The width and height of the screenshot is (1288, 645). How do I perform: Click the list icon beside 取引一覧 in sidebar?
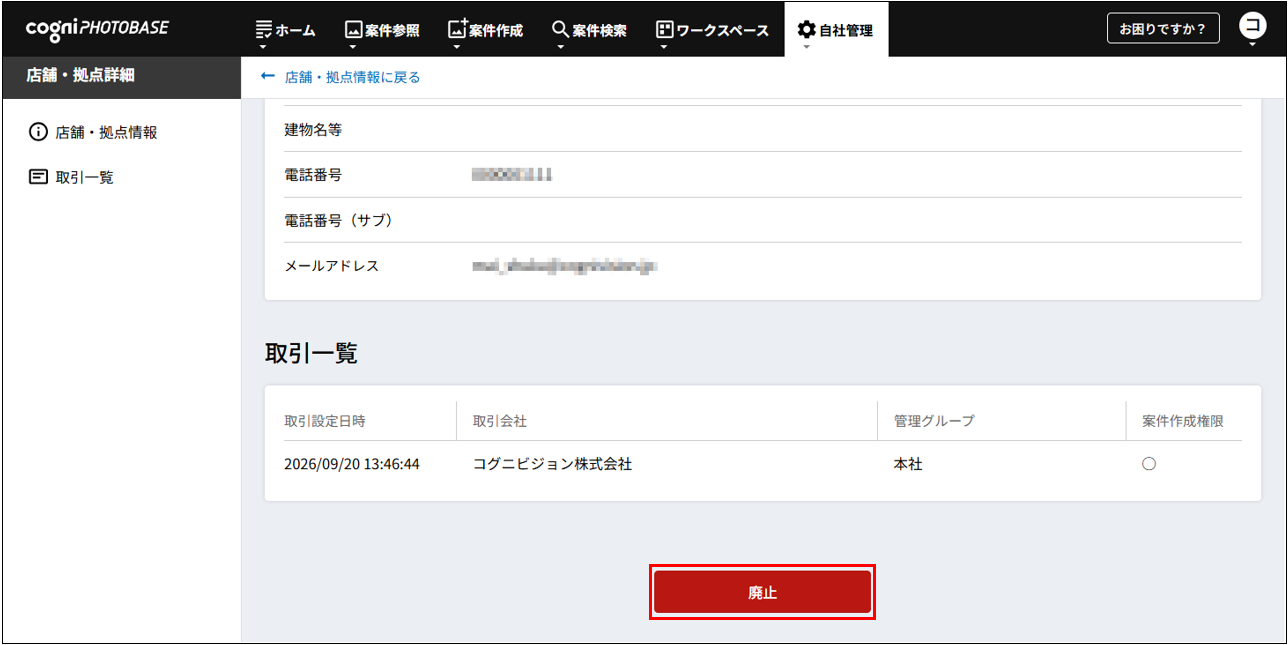38,177
